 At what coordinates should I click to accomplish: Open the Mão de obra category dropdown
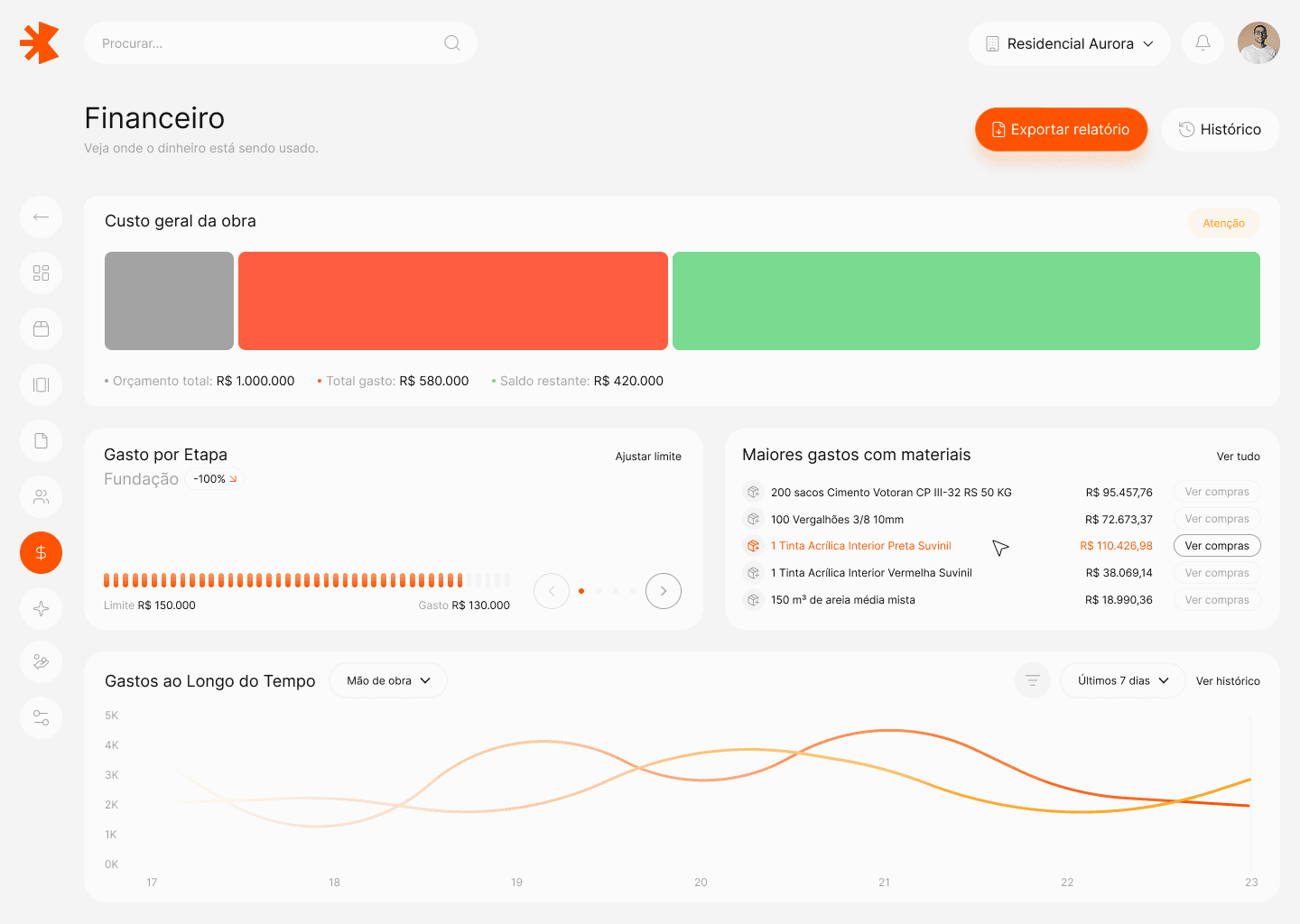388,680
